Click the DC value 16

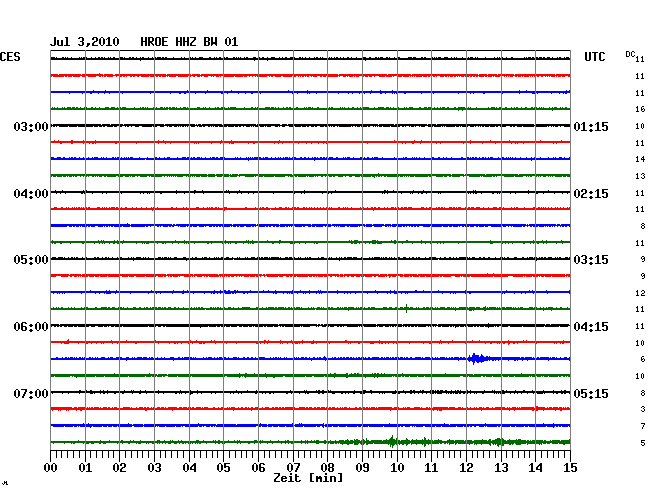[640, 109]
